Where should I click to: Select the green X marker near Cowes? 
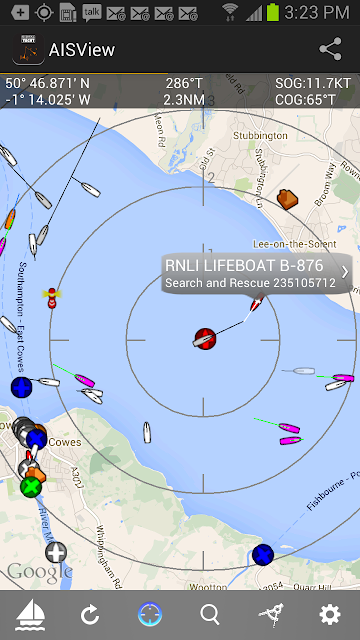pos(31,487)
